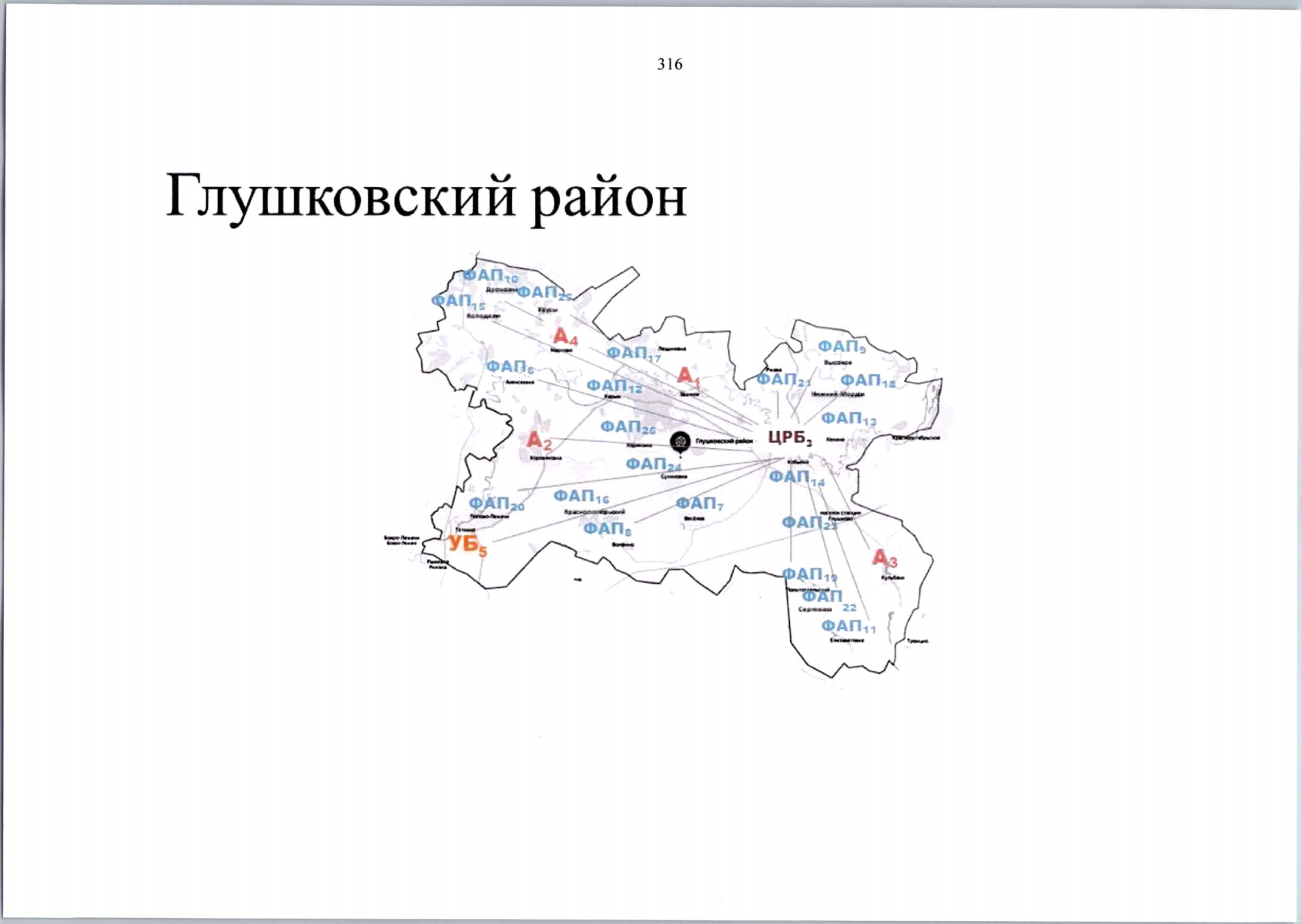Click the 'Глушковский район' page heading
Image resolution: width=1302 pixels, height=924 pixels.
(426, 198)
